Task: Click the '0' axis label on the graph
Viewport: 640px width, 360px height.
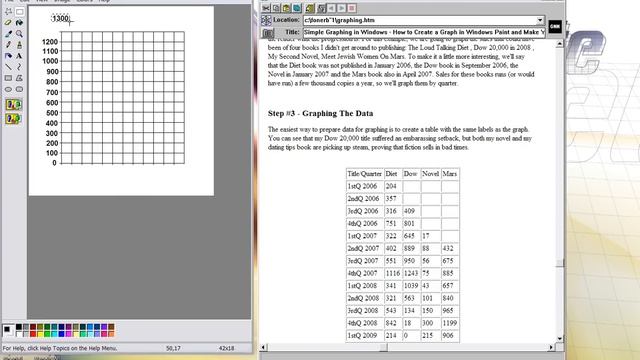Action: point(54,163)
